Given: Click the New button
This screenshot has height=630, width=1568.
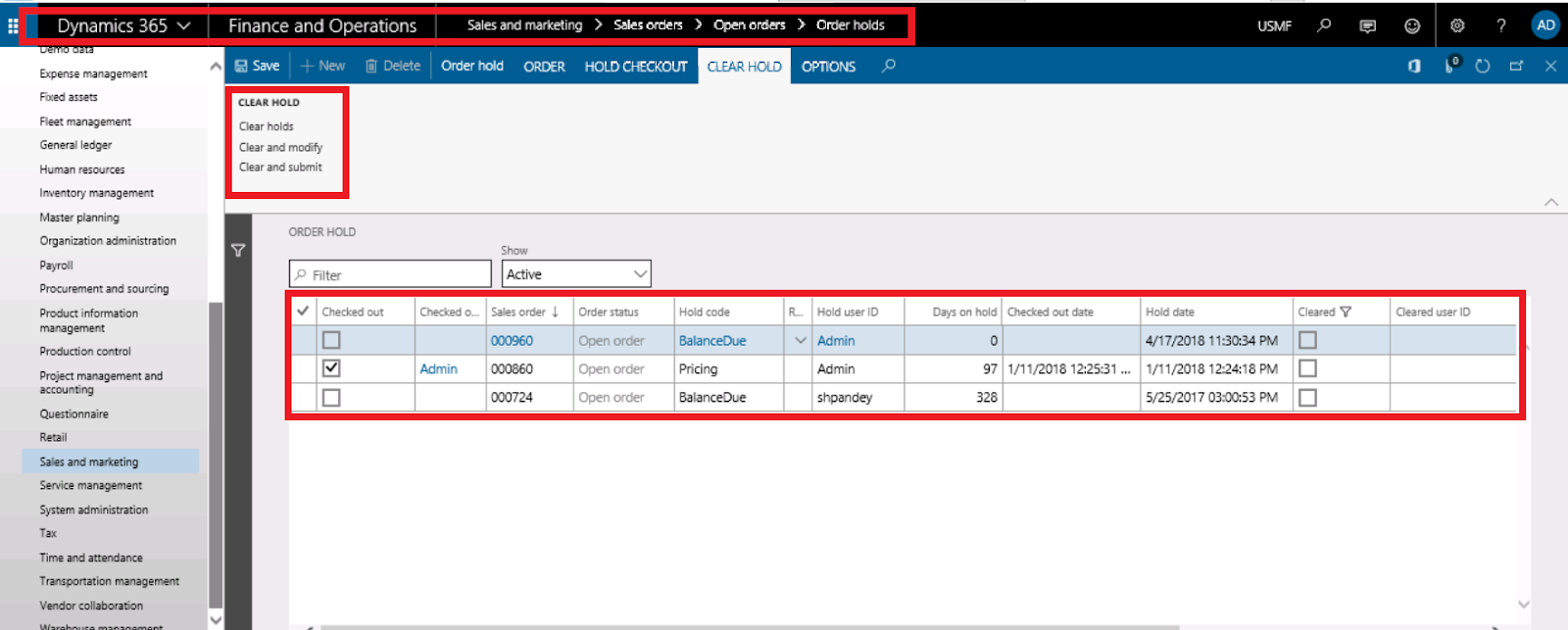Looking at the screenshot, I should tap(323, 66).
